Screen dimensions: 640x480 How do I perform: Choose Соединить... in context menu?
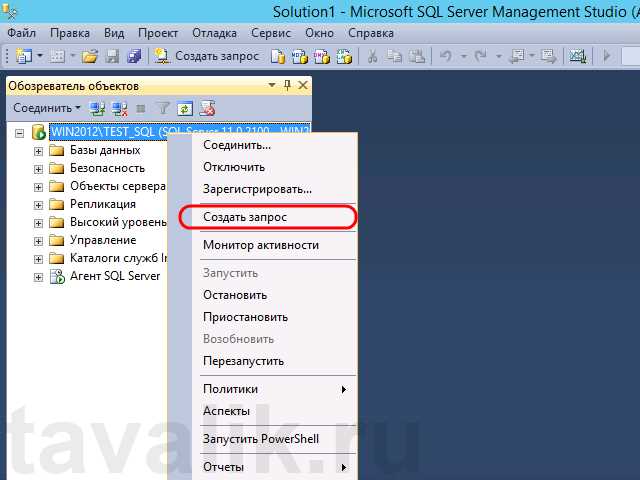[263, 145]
